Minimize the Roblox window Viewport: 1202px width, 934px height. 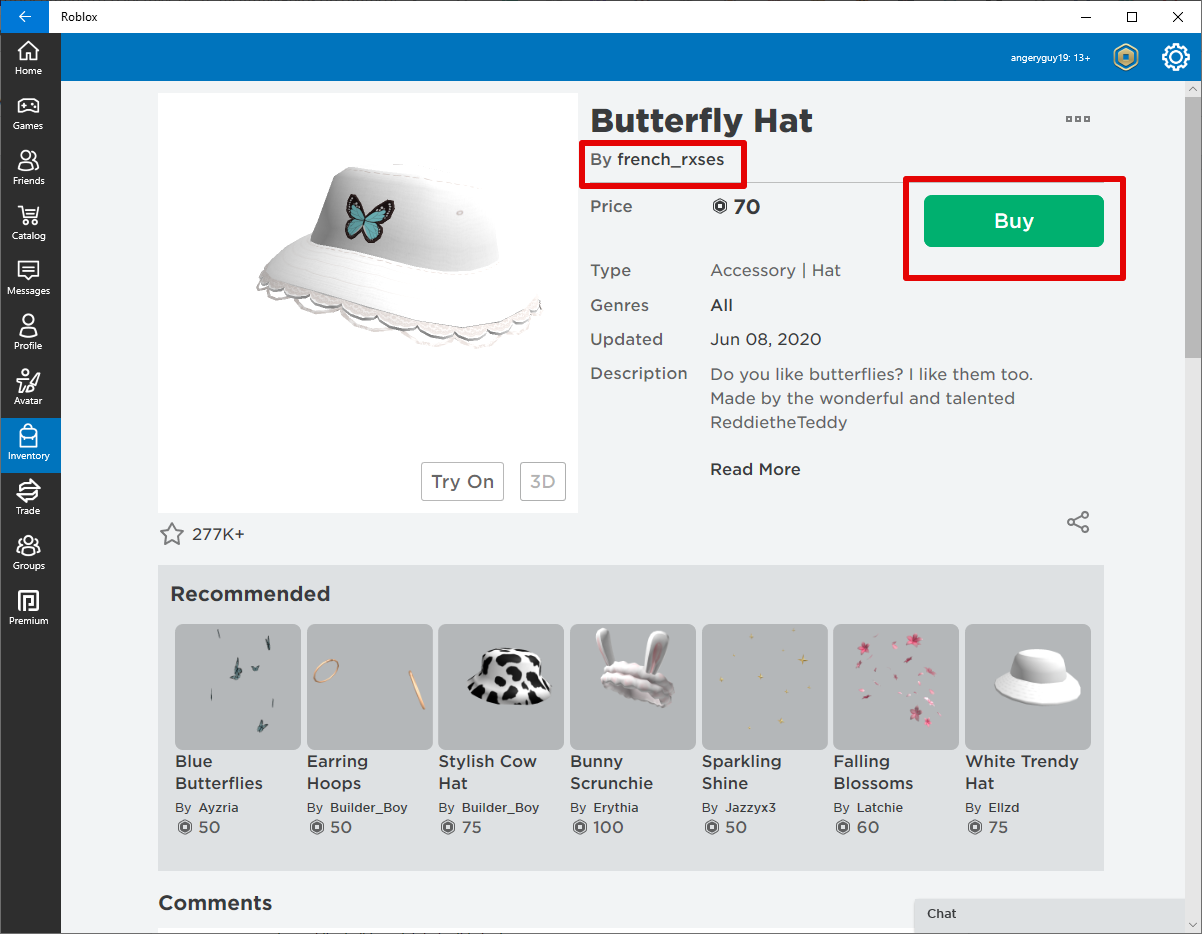[1086, 16]
